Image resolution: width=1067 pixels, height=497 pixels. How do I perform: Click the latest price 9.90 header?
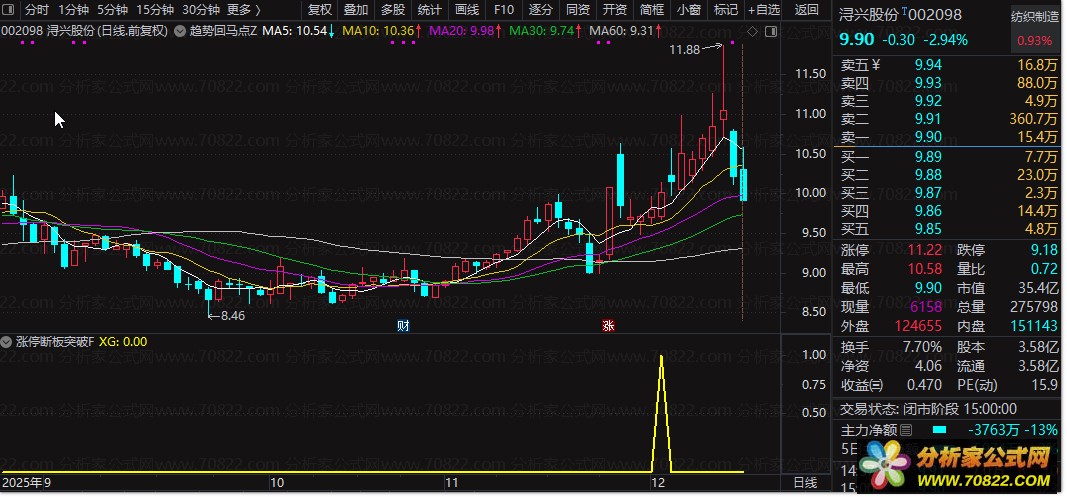pyautogui.click(x=856, y=39)
